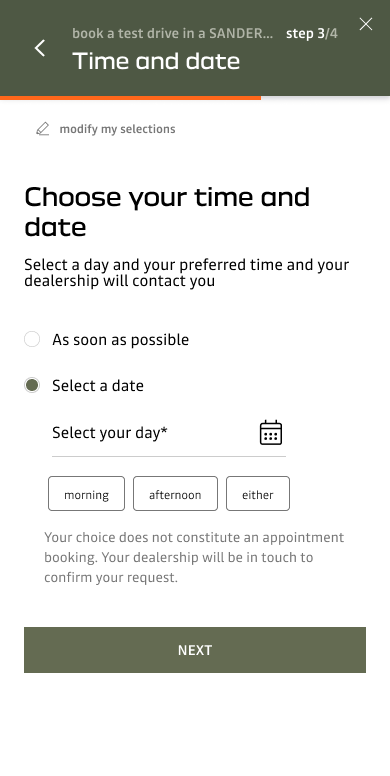Choose the morning time slot
The image size is (390, 776).
(87, 493)
